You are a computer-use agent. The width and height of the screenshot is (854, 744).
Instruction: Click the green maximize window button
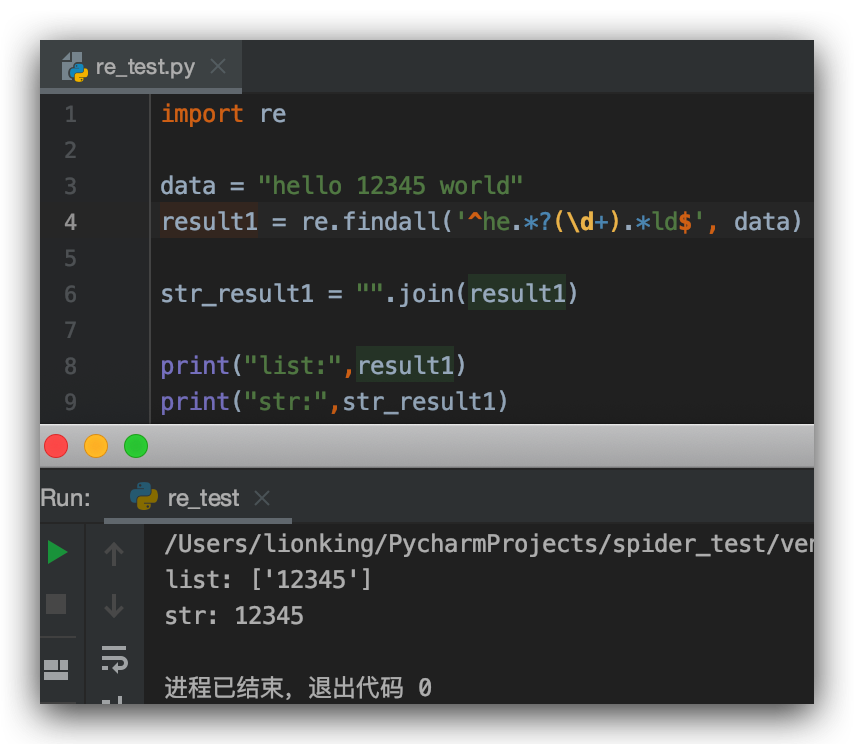pos(136,446)
